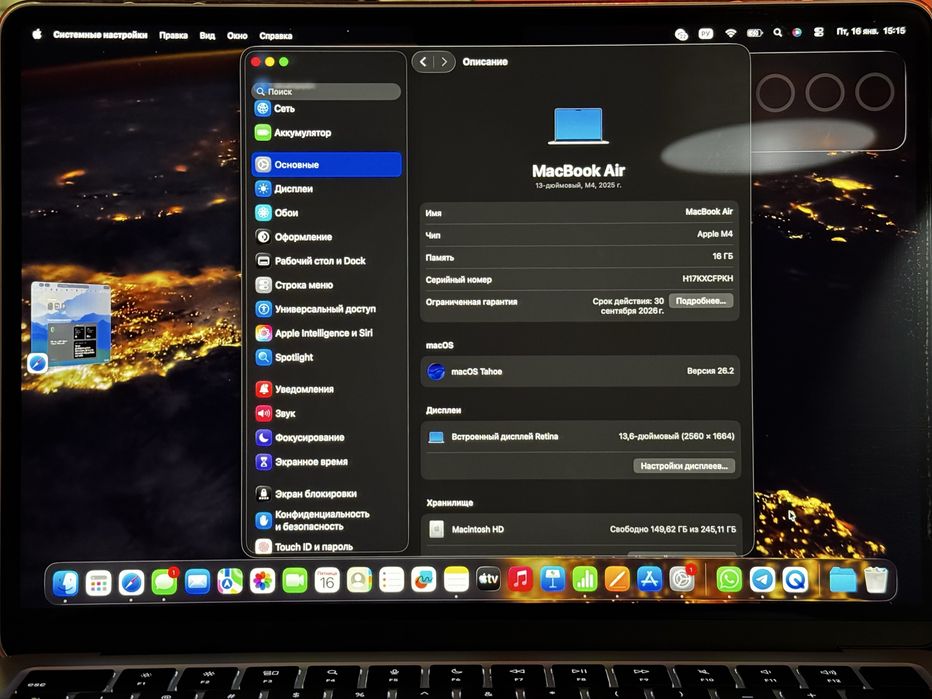Image resolution: width=932 pixels, height=699 pixels.
Task: Click the Macintosh HD storage row
Action: click(580, 529)
